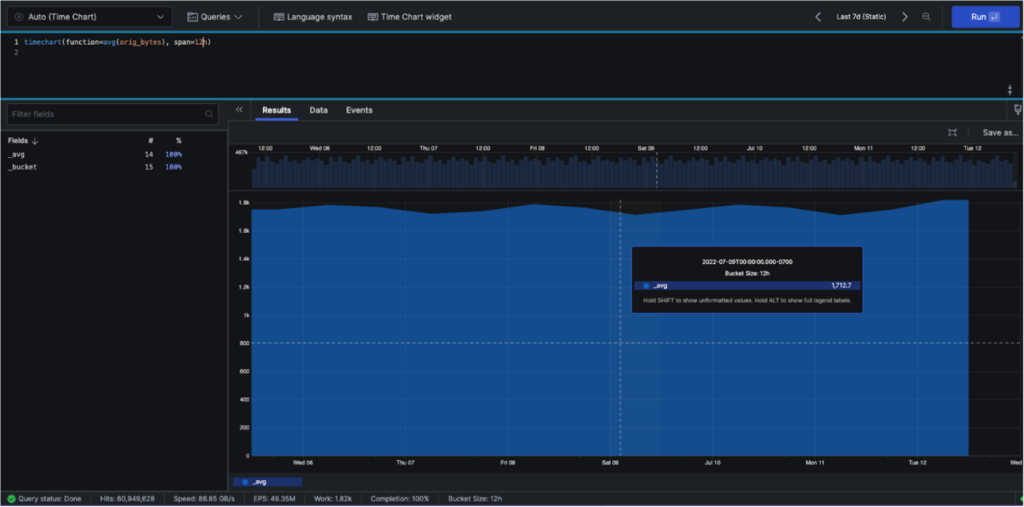Click the # column header in fields
1024x507 pixels.
click(150, 140)
